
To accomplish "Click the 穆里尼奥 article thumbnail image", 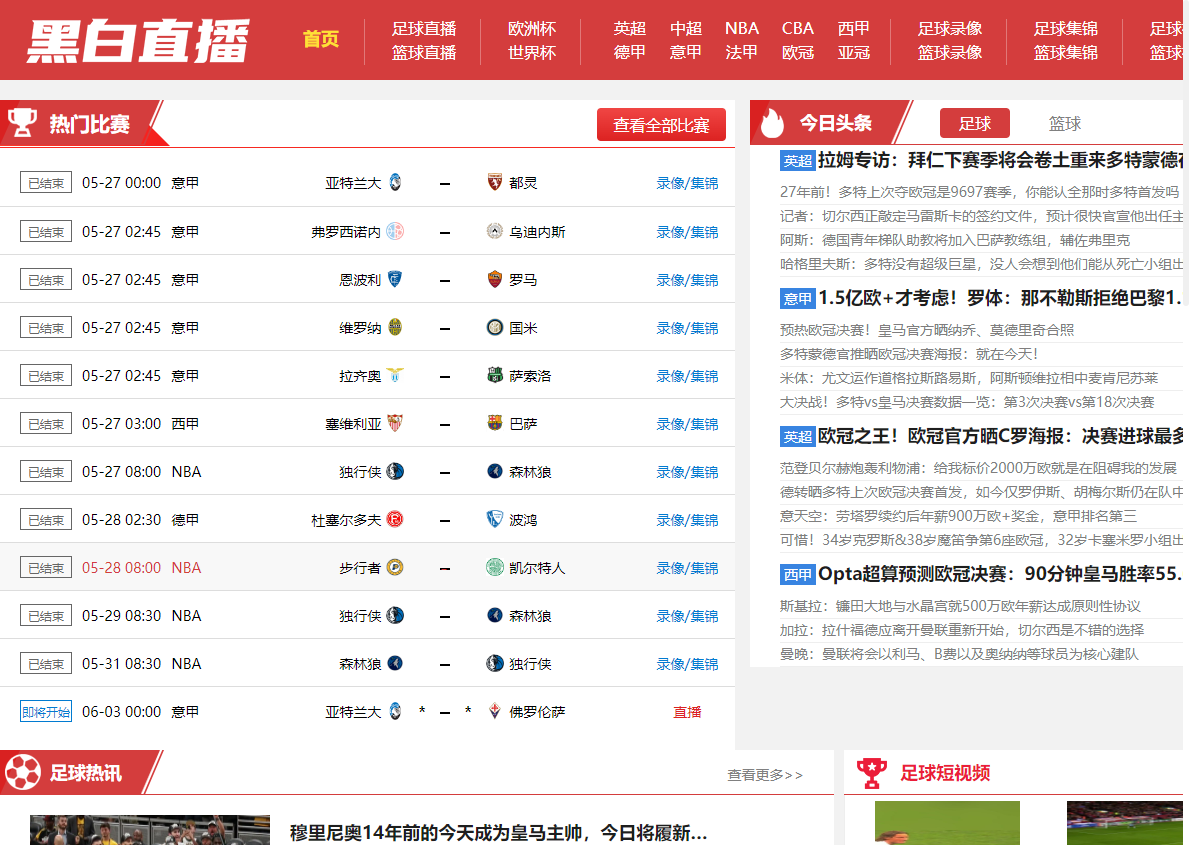I will coord(150,830).
